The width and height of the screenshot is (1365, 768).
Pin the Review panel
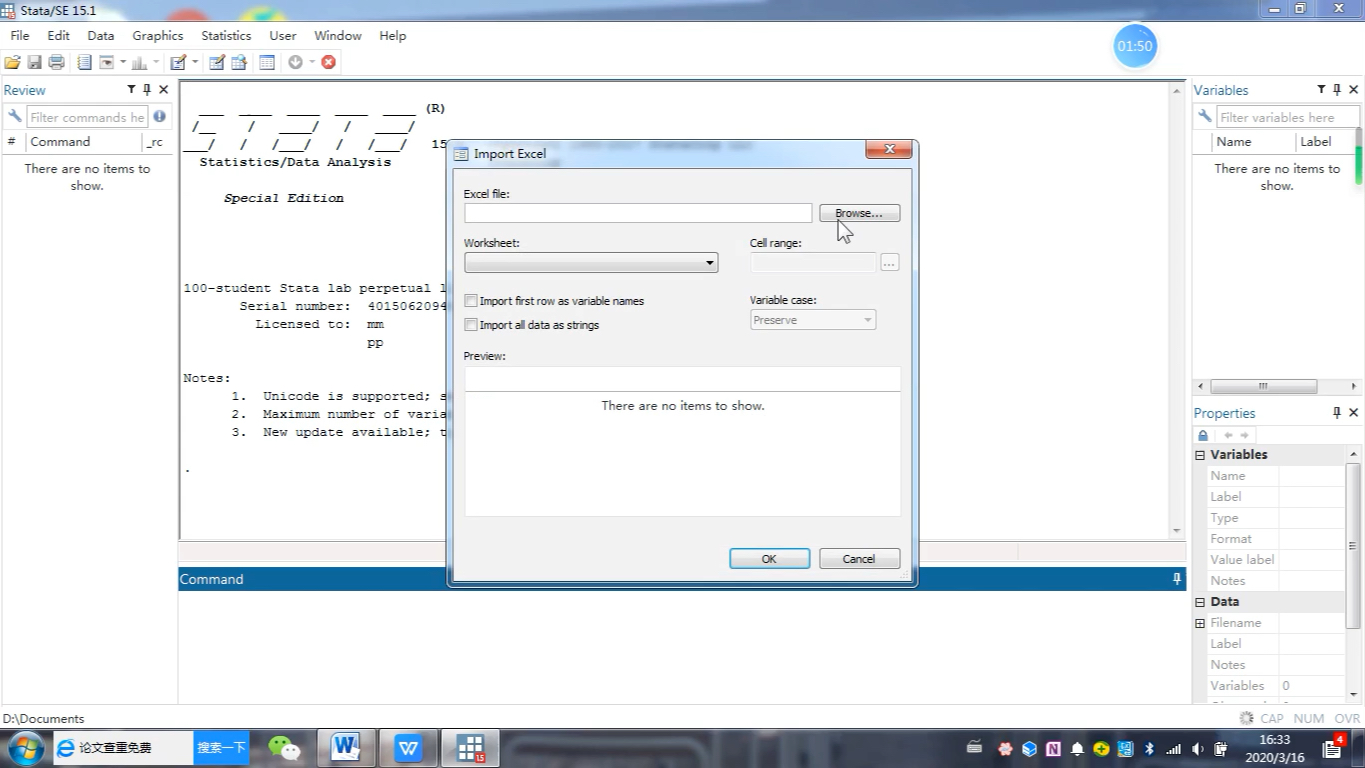147,90
